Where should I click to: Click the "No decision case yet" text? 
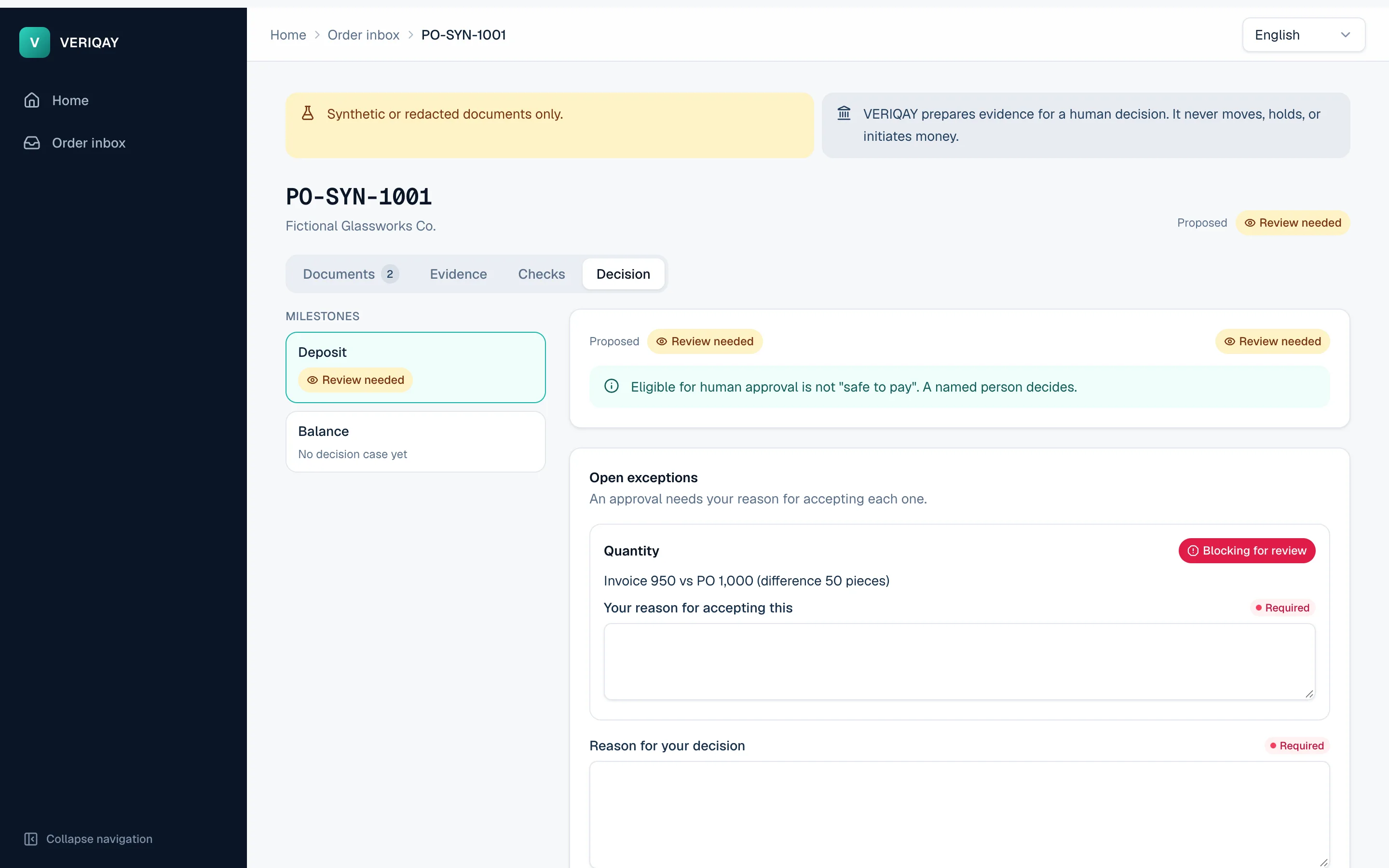coord(353,454)
